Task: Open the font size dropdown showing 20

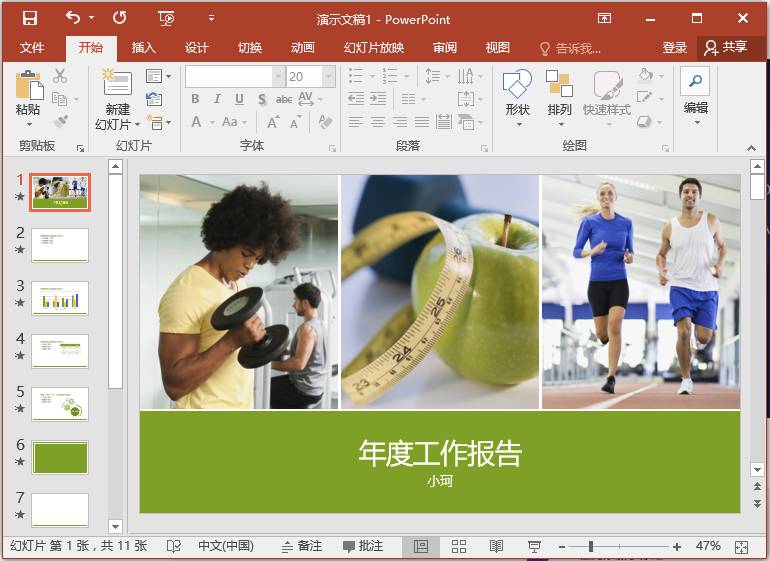Action: point(329,77)
